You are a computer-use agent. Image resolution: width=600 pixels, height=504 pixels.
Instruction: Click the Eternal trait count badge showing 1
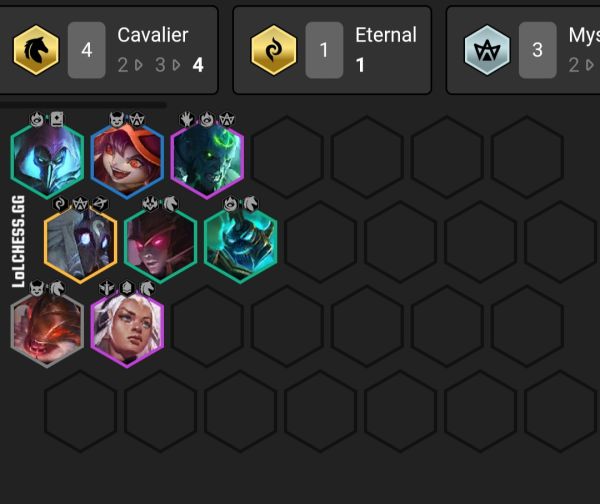coord(324,50)
